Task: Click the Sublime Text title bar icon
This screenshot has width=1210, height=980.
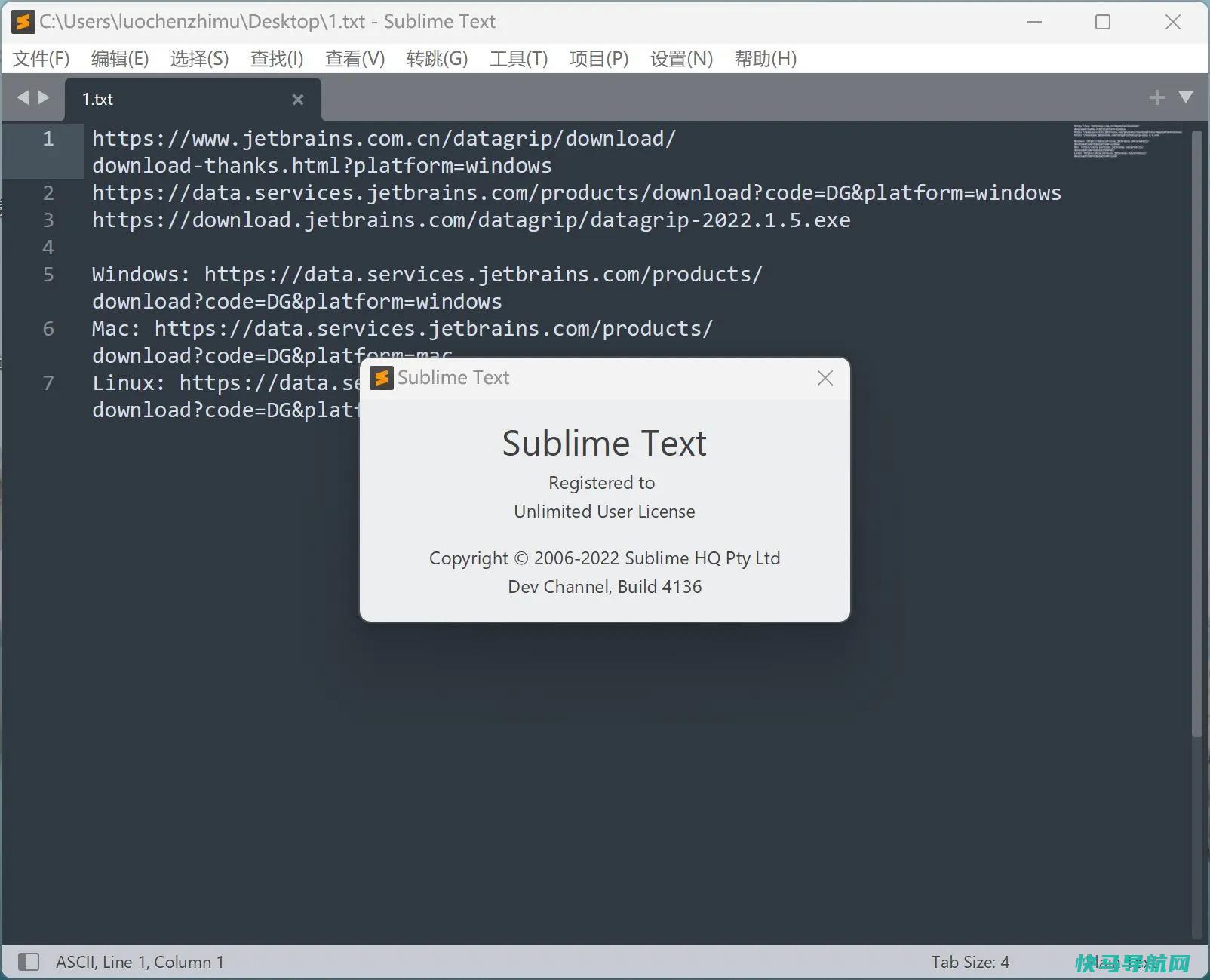Action: [23, 22]
